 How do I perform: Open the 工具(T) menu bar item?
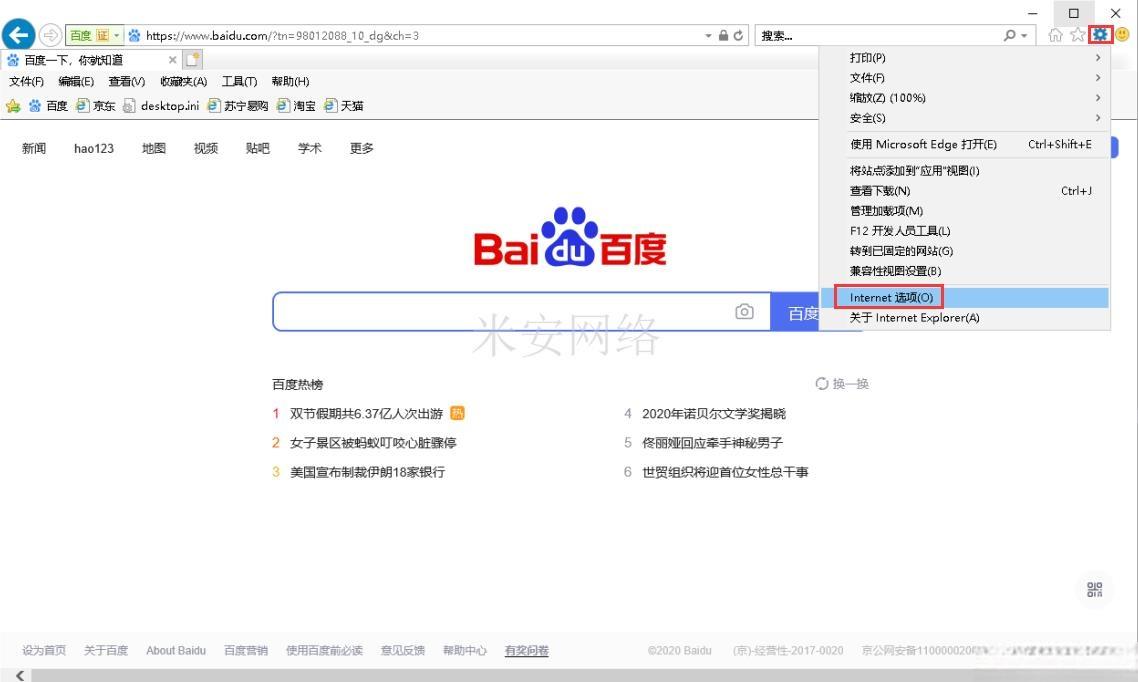click(240, 81)
